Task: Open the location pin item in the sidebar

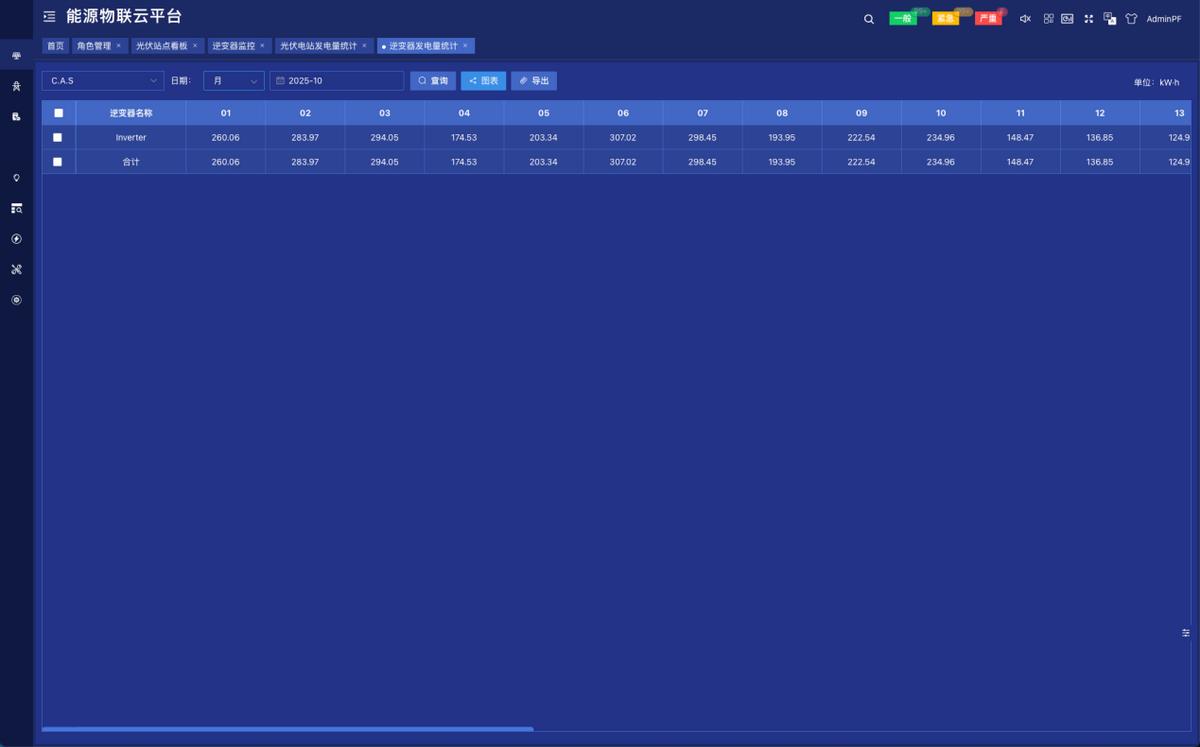Action: pyautogui.click(x=16, y=177)
